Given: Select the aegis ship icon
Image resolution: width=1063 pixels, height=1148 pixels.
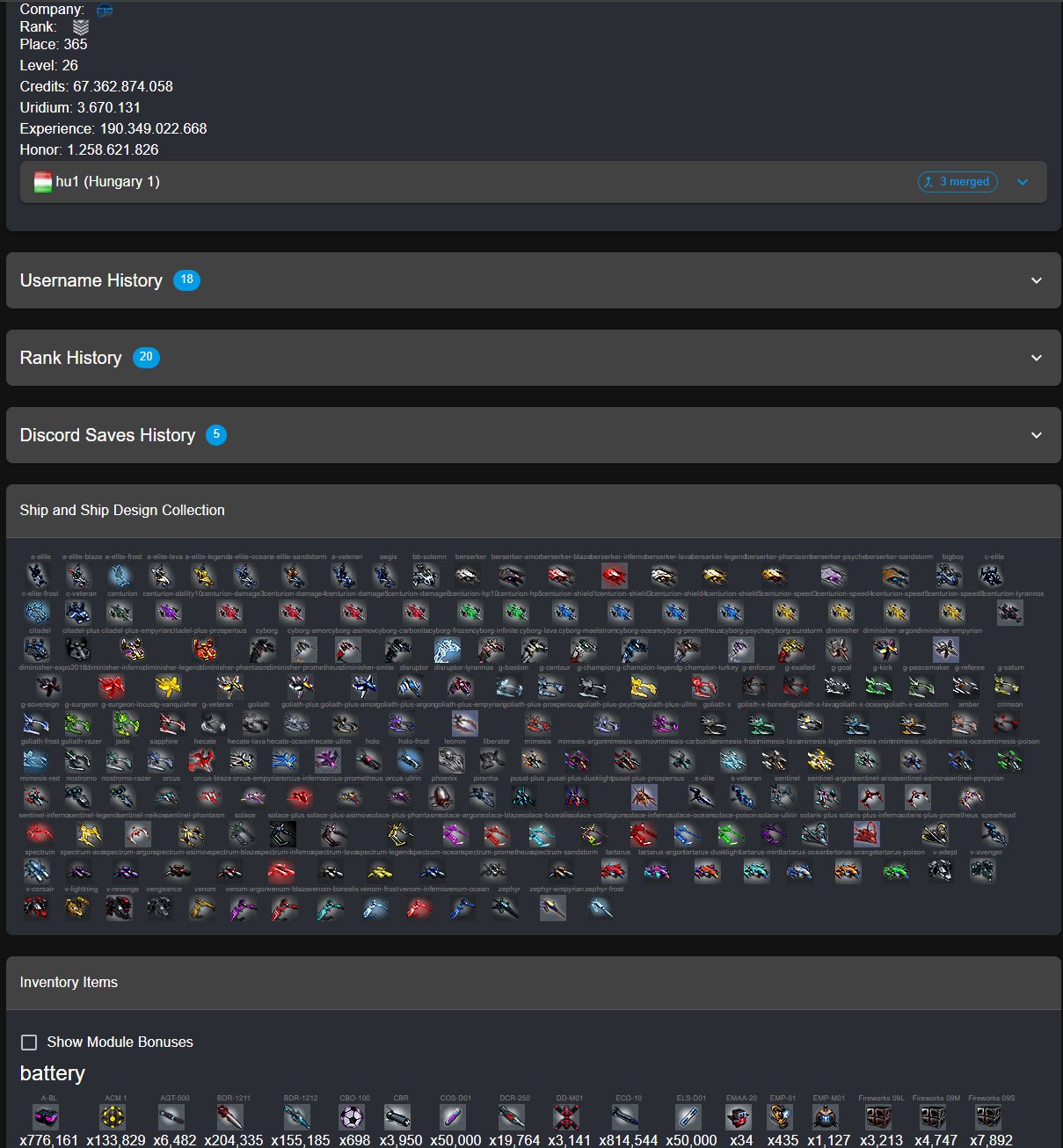Looking at the screenshot, I should pos(386,576).
